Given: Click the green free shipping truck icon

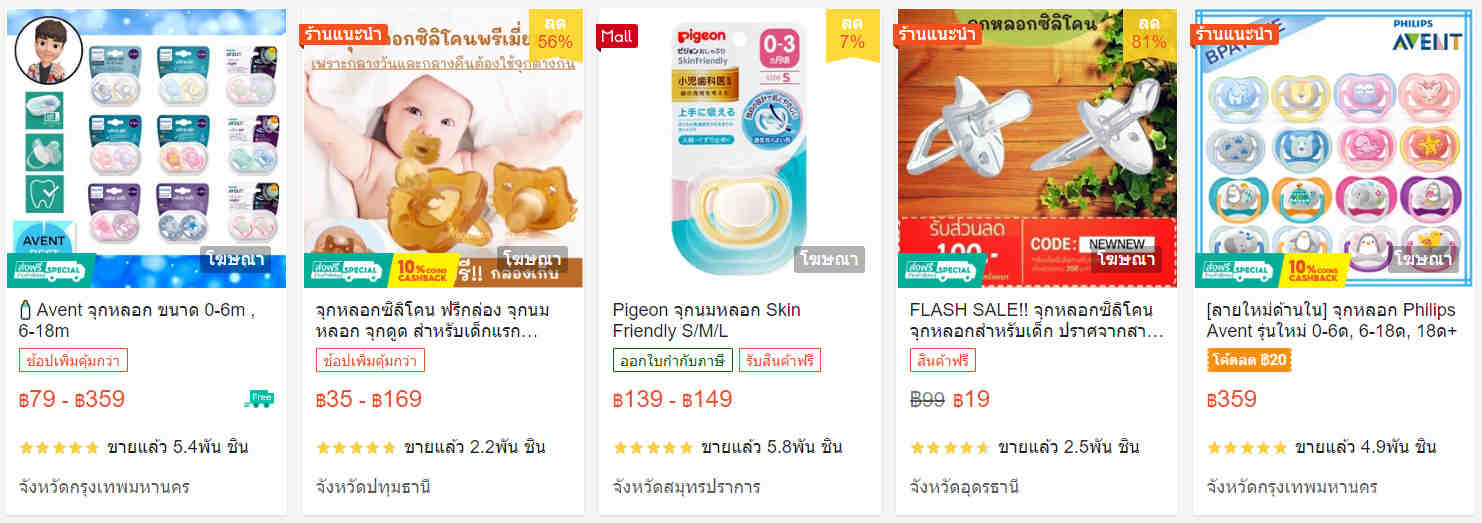Looking at the screenshot, I should (259, 399).
